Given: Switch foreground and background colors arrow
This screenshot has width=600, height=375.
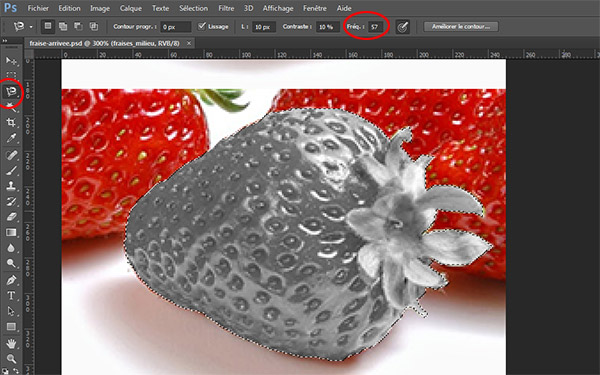Looking at the screenshot, I should point(16,371).
